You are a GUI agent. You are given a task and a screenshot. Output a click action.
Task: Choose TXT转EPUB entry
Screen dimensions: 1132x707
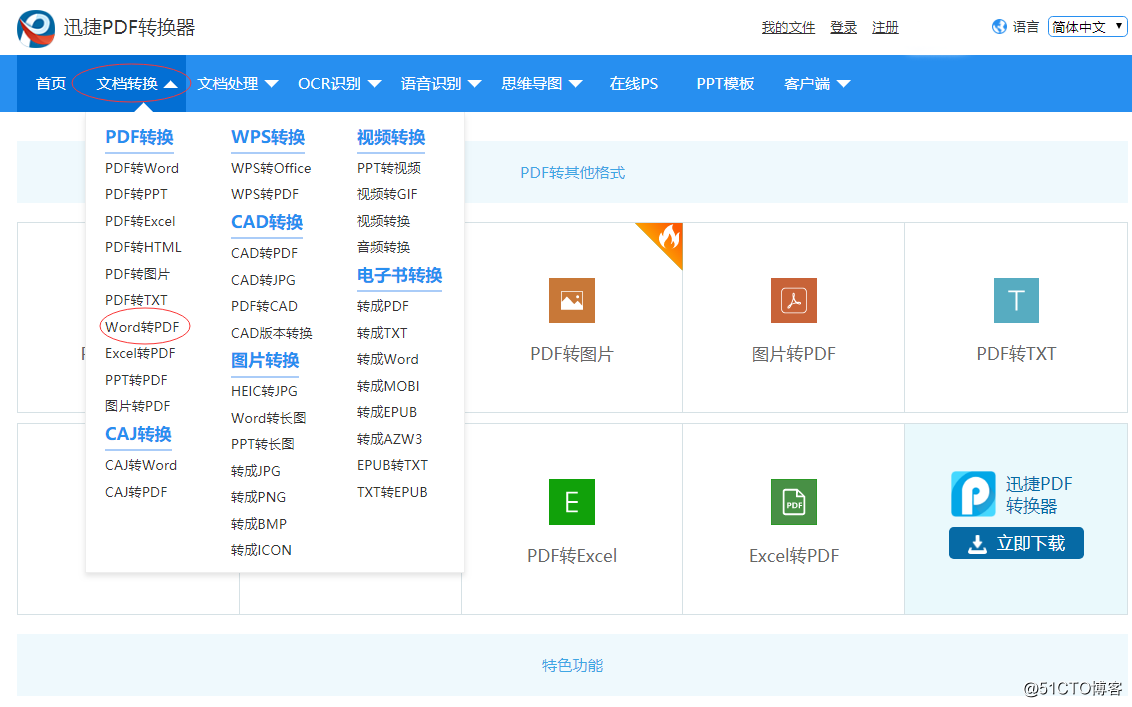(392, 493)
